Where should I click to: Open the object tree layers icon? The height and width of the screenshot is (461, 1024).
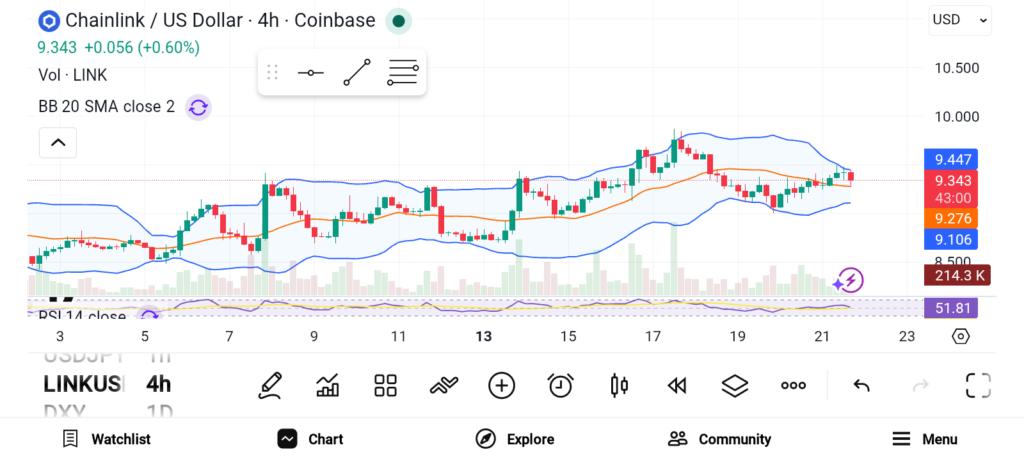pyautogui.click(x=735, y=385)
